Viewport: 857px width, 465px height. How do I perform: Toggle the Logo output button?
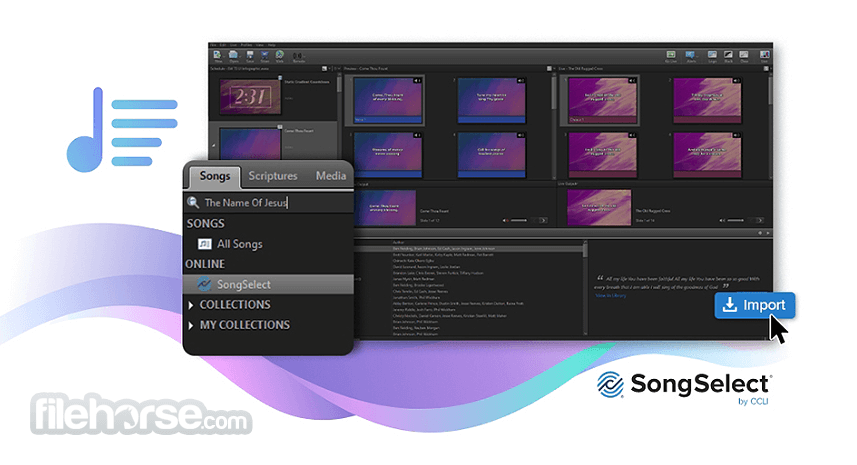(712, 55)
